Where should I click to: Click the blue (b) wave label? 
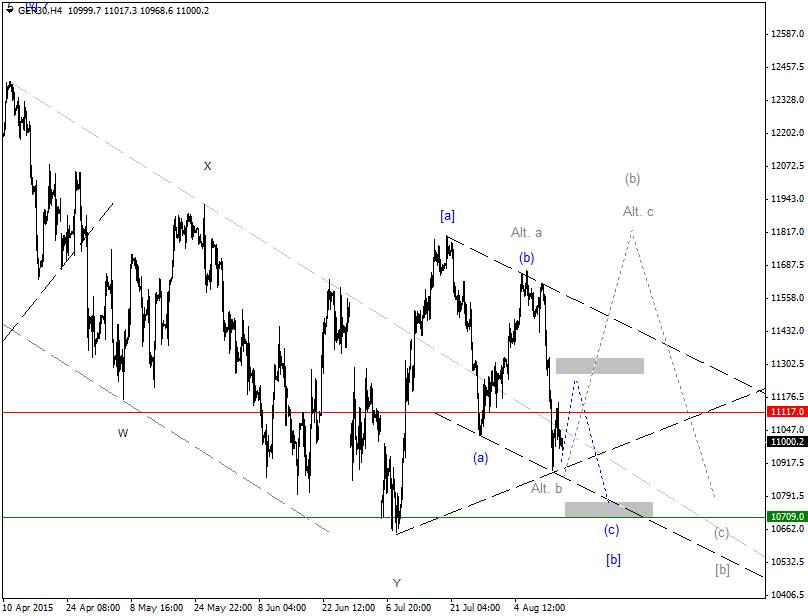tap(526, 257)
